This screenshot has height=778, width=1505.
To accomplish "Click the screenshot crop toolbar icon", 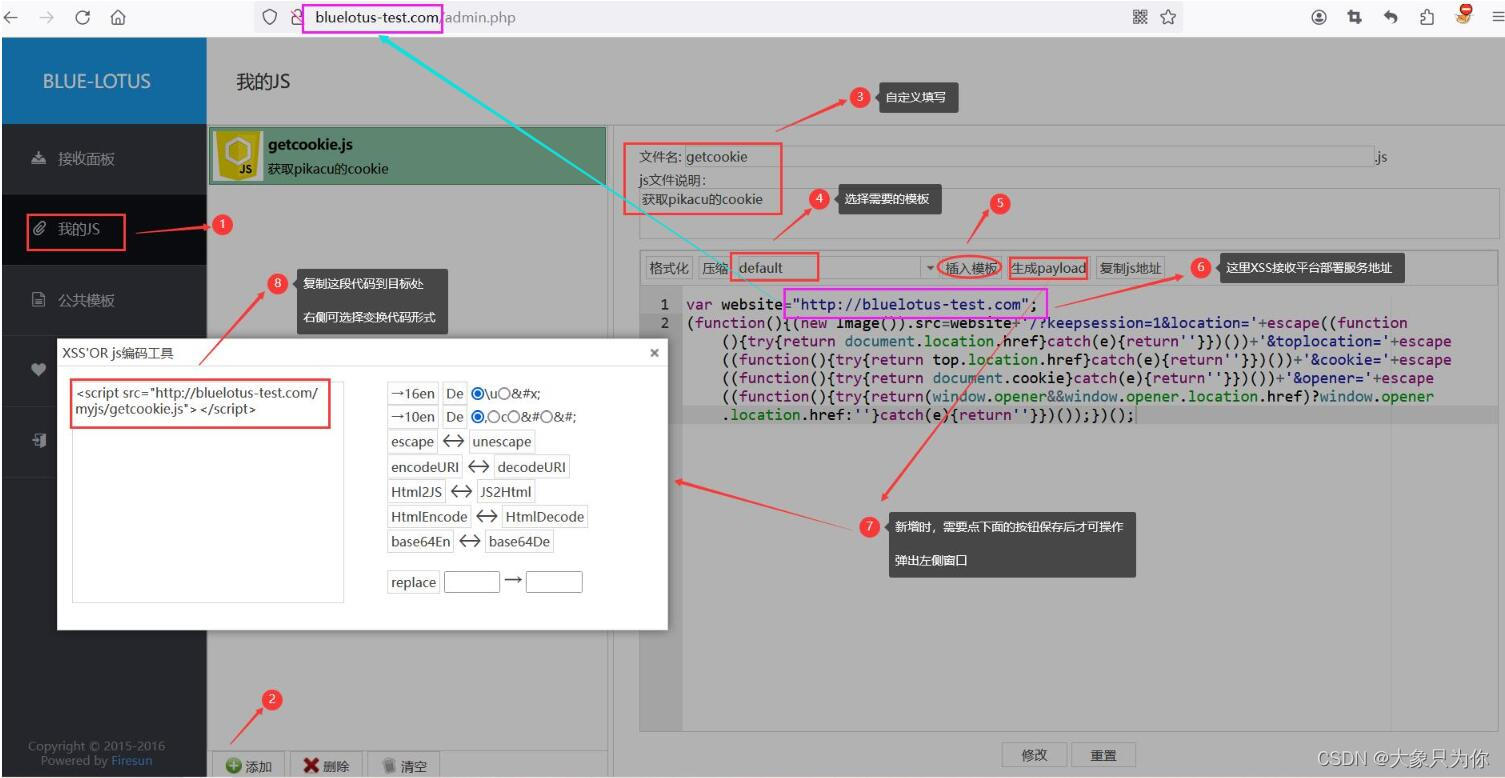I will pos(1355,17).
